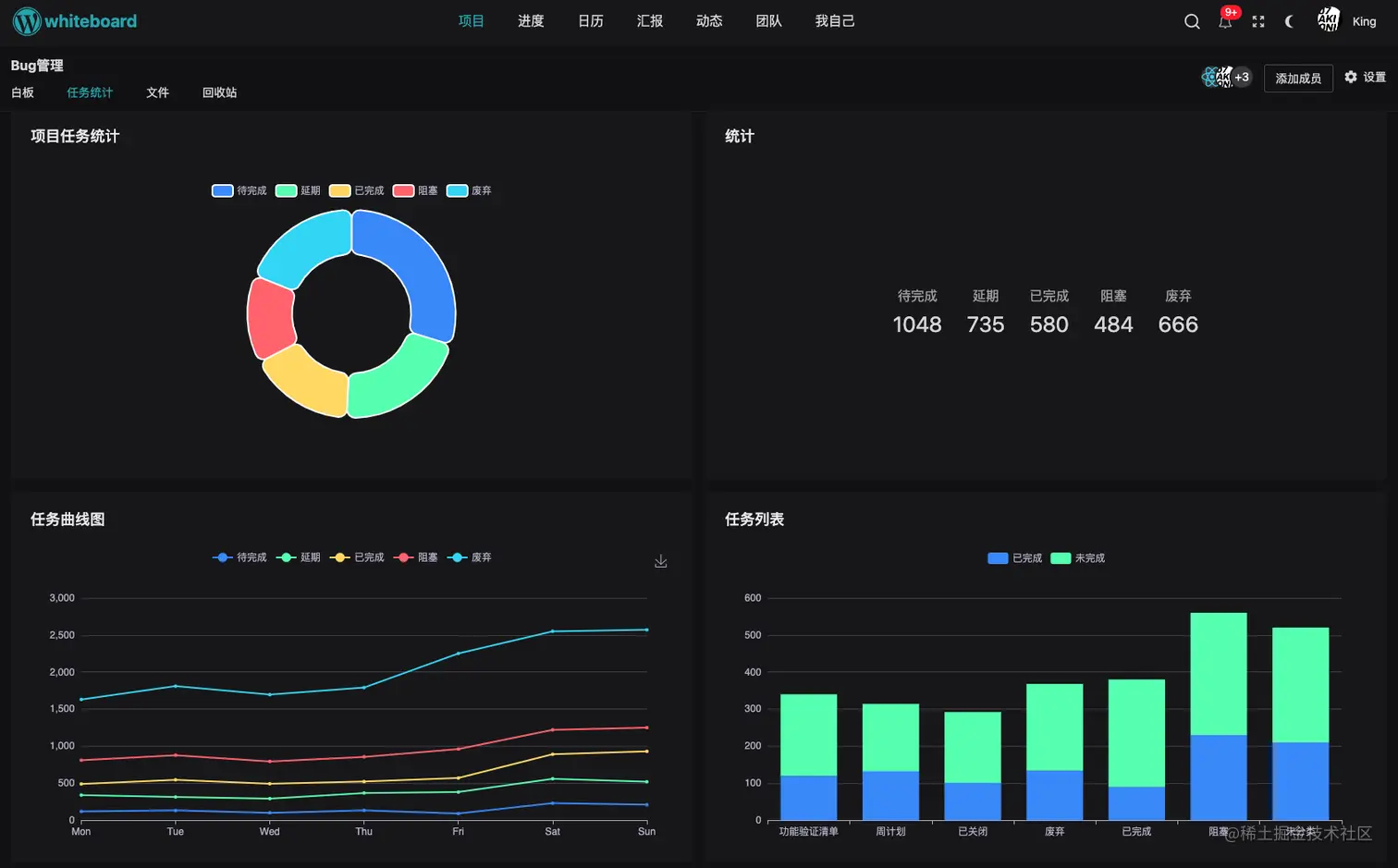Select 汇报 in the top navigation
Image resolution: width=1398 pixels, height=868 pixels.
point(650,21)
